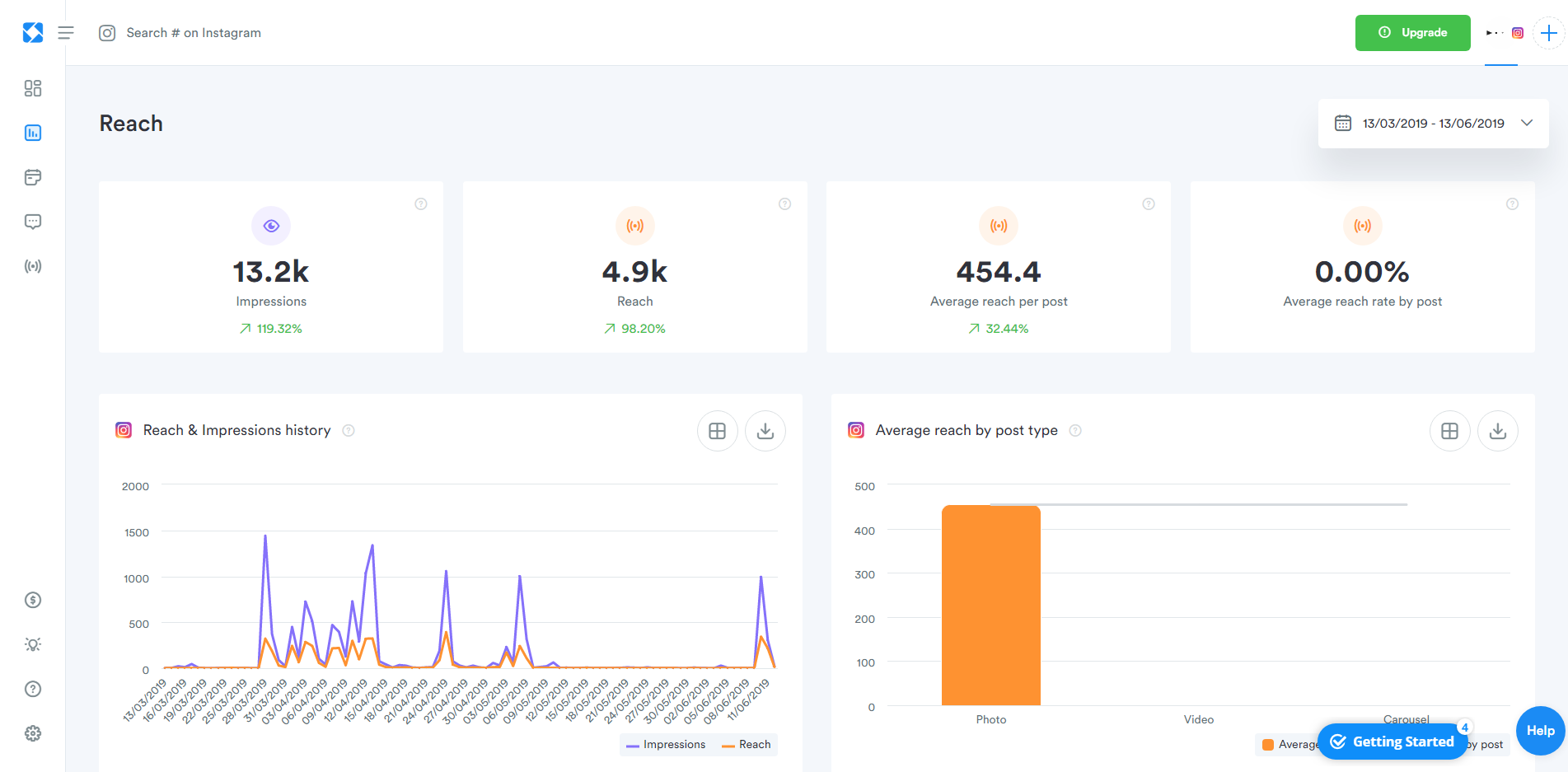The image size is (1568, 772).
Task: Download the Reach & Impressions history chart
Action: coord(765,431)
